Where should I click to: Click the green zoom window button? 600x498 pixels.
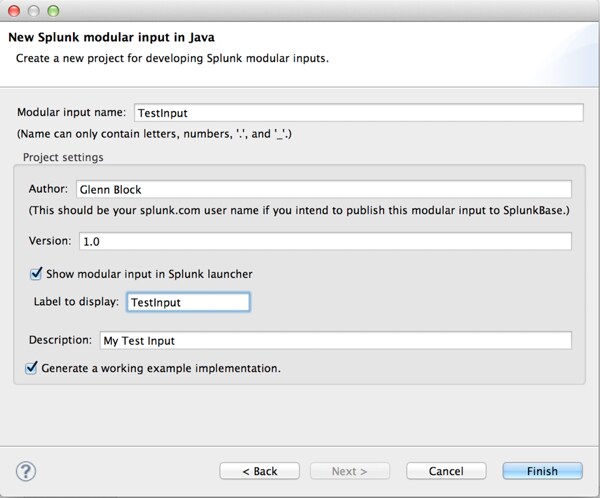tap(53, 11)
